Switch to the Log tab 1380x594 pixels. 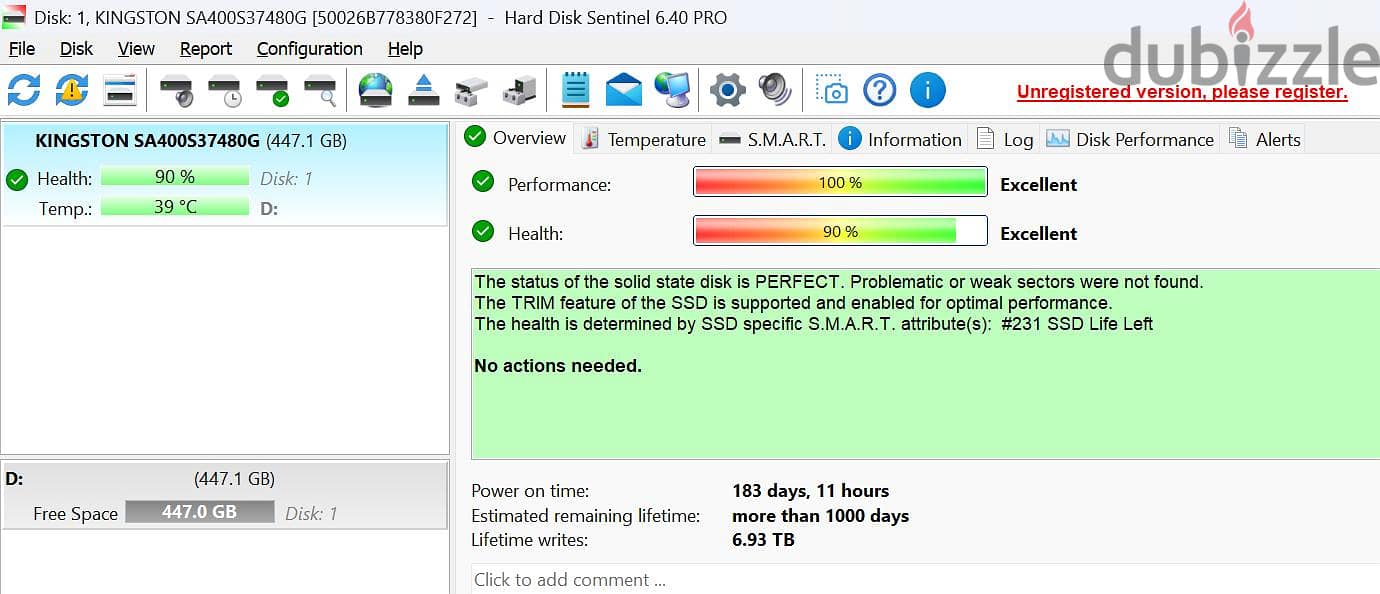tap(1005, 140)
